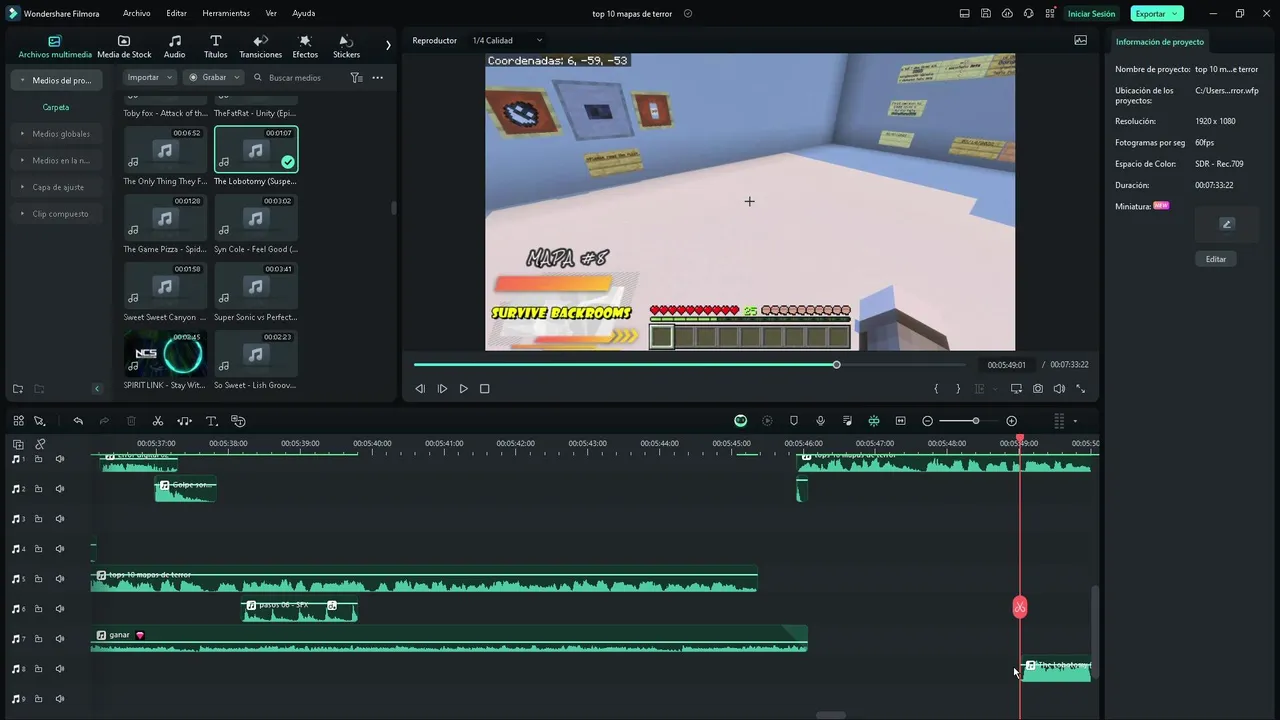Viewport: 1280px width, 720px height.
Task: Open the 1/4 Calidad quality dropdown
Action: tap(507, 40)
